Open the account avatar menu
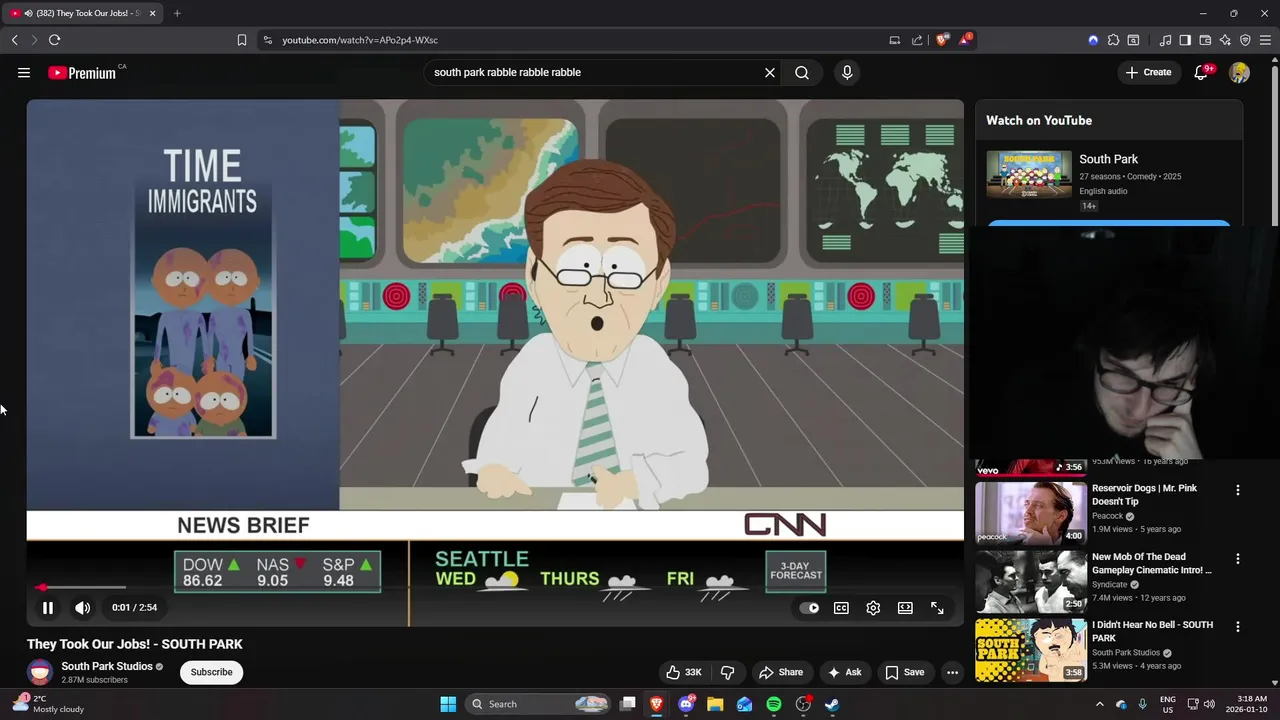 click(1240, 72)
